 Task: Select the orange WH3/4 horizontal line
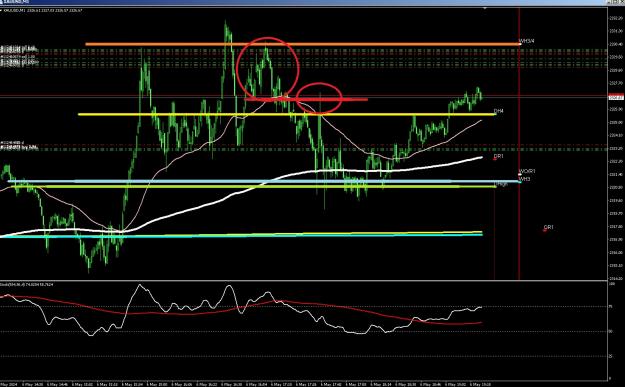click(x=303, y=44)
